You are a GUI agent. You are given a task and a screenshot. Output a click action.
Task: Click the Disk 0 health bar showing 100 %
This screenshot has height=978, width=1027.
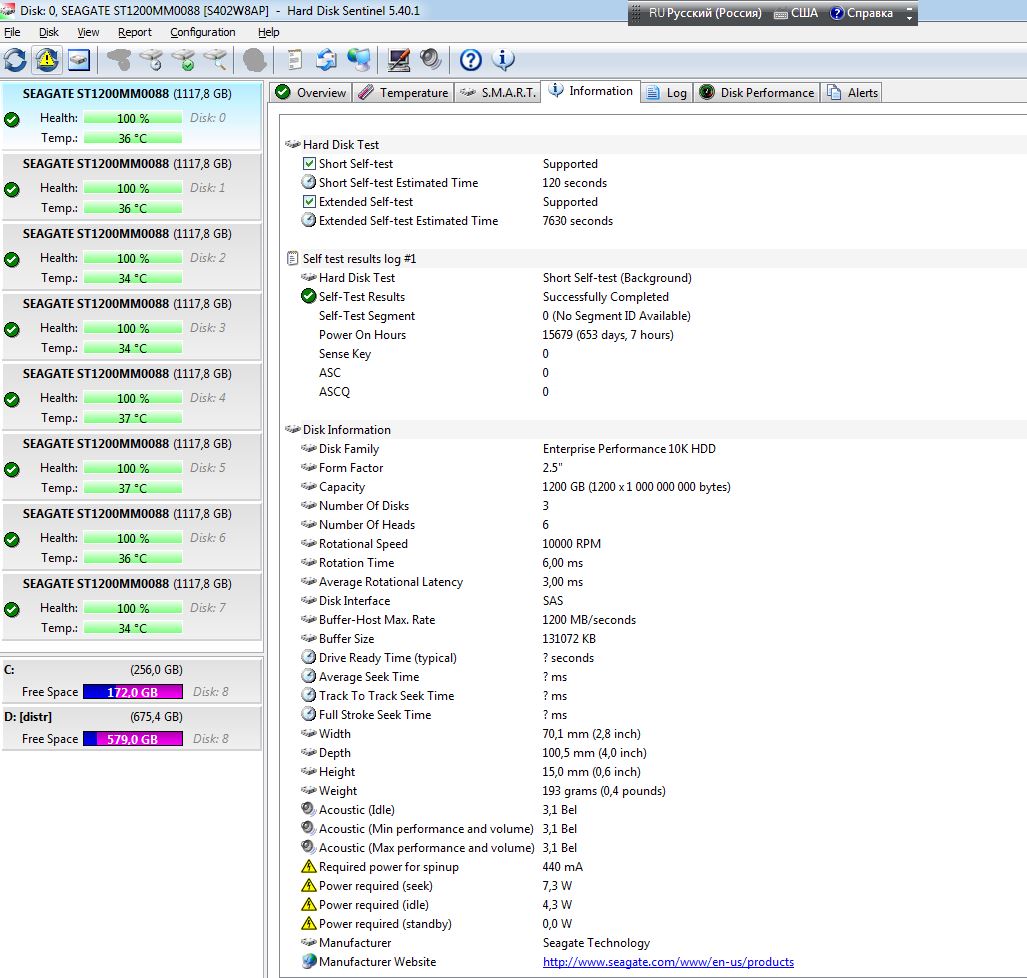pyautogui.click(x=133, y=118)
